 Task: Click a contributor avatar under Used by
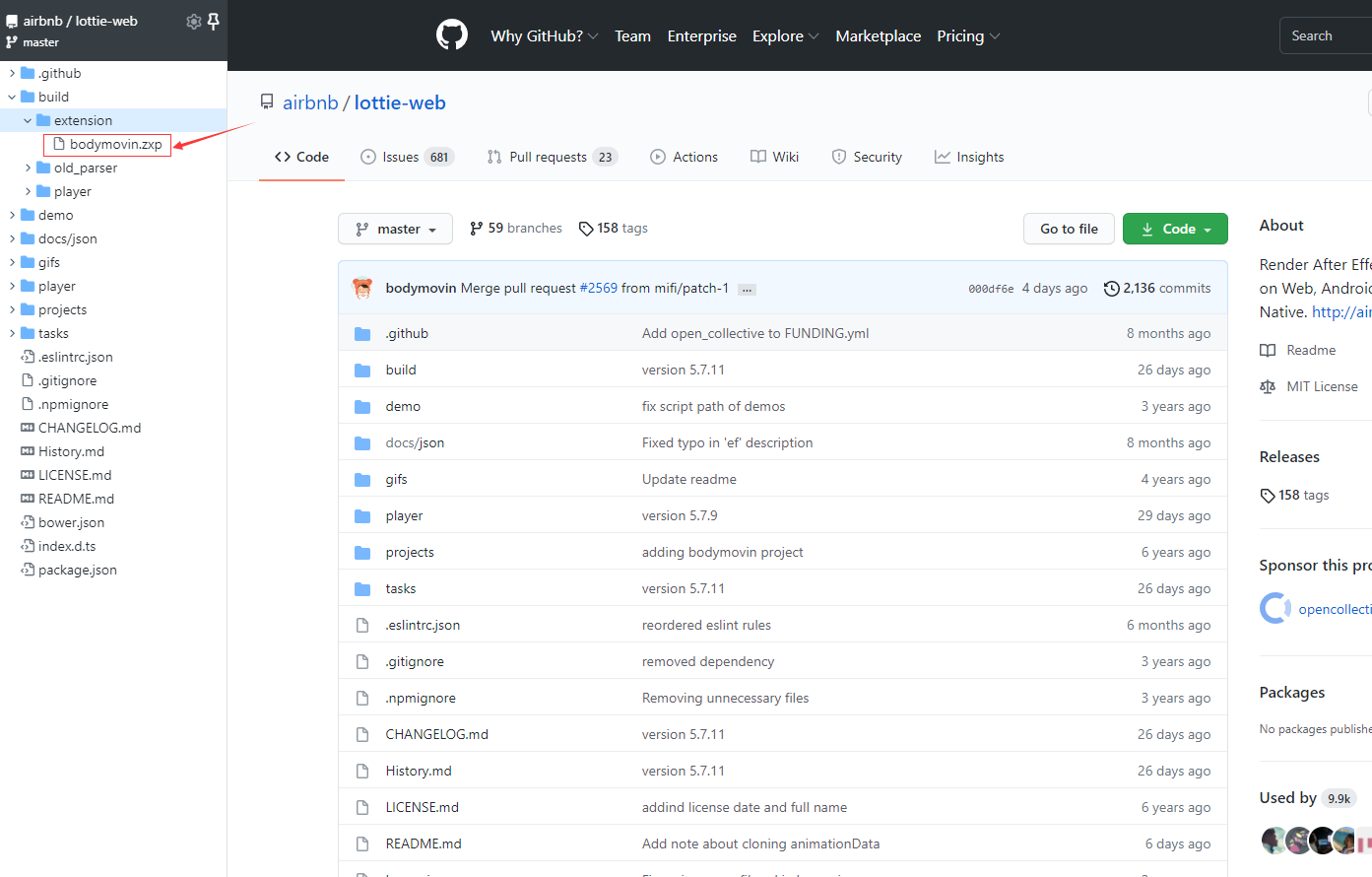pos(1274,840)
